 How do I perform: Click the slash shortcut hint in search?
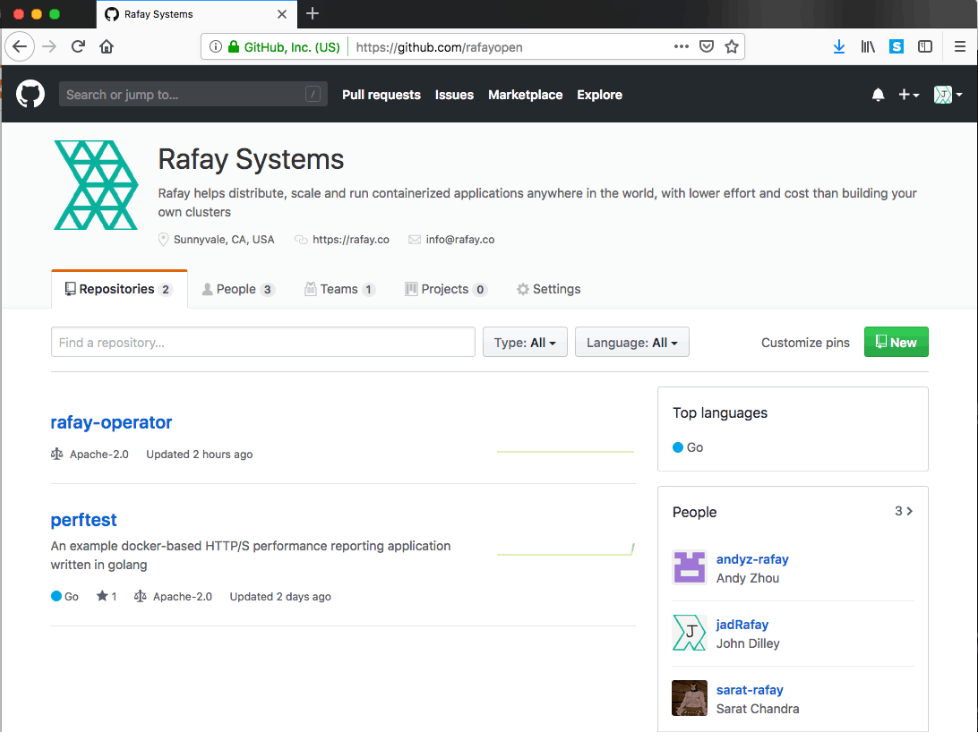[313, 94]
